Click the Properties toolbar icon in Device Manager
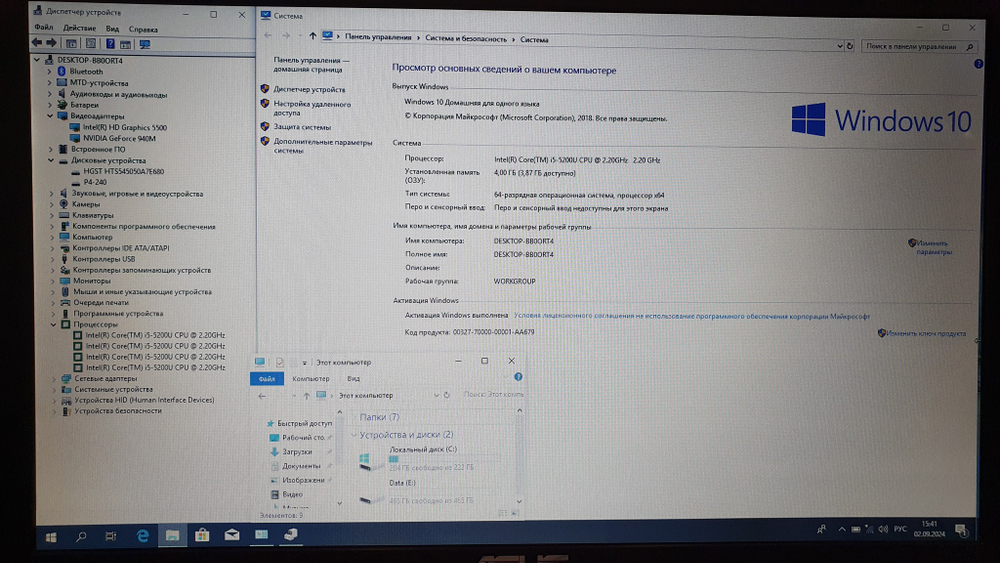 pyautogui.click(x=91, y=43)
